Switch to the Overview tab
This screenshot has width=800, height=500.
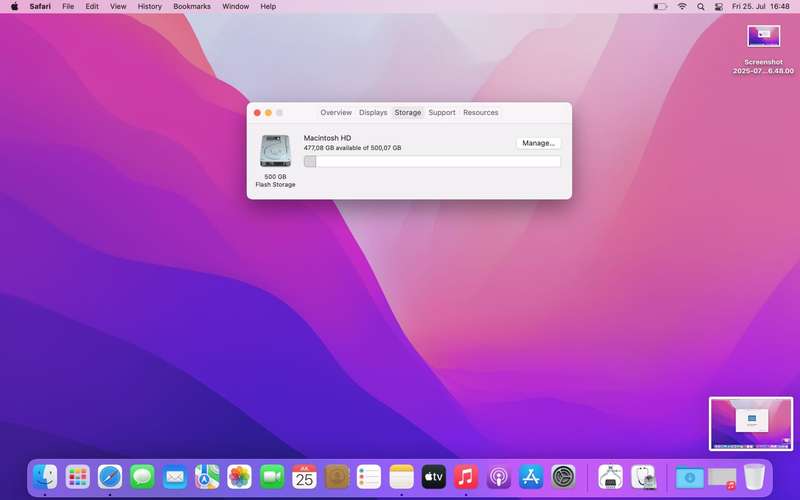pyautogui.click(x=336, y=112)
